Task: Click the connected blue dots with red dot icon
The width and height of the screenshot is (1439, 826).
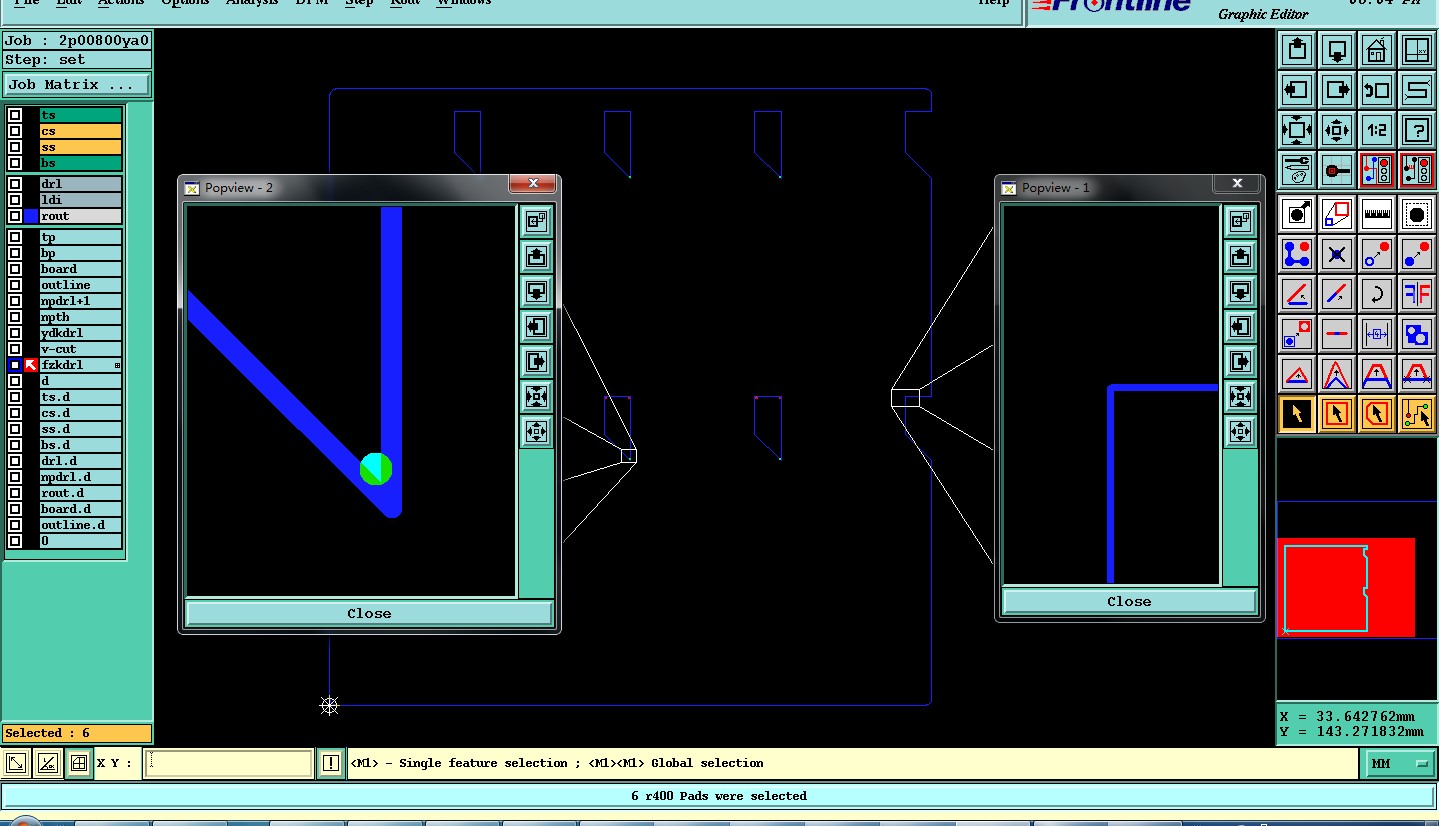Action: pos(1297,253)
